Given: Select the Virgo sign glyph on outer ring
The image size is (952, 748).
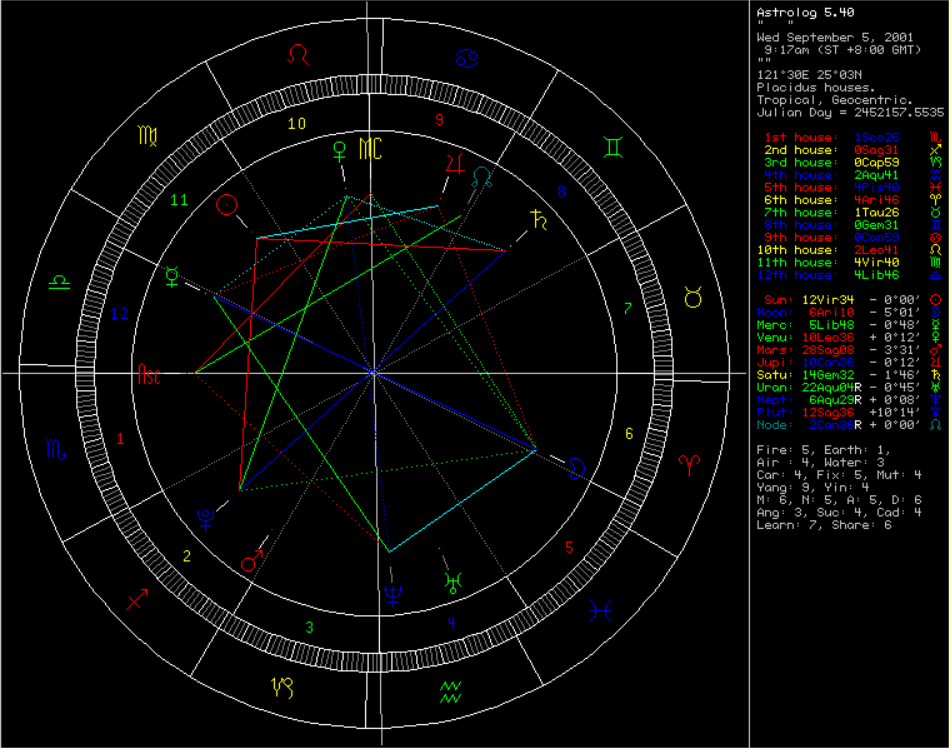Looking at the screenshot, I should pyautogui.click(x=148, y=136).
